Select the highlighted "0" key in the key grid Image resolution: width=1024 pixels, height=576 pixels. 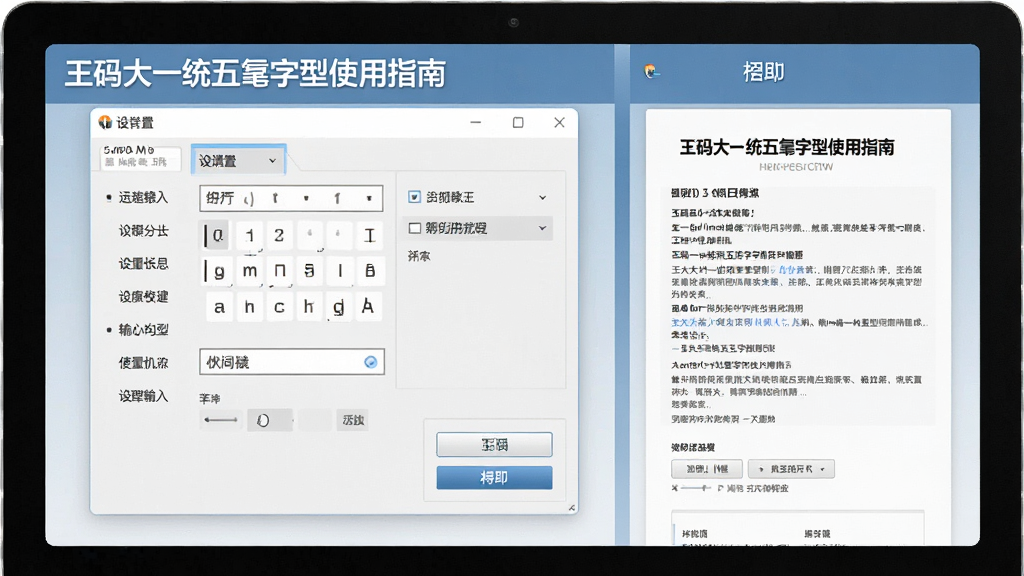[217, 235]
